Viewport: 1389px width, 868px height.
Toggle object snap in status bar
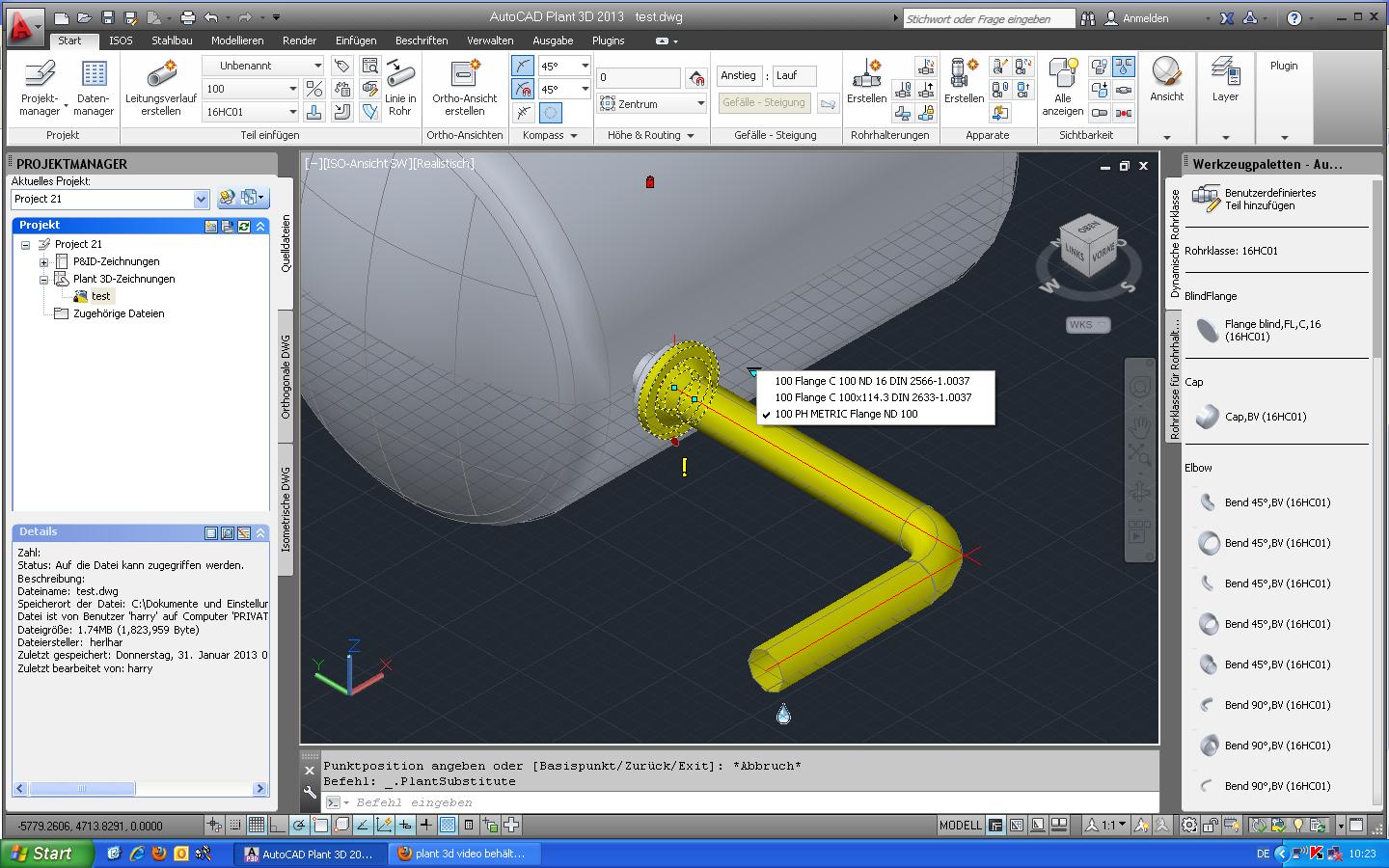[x=320, y=825]
